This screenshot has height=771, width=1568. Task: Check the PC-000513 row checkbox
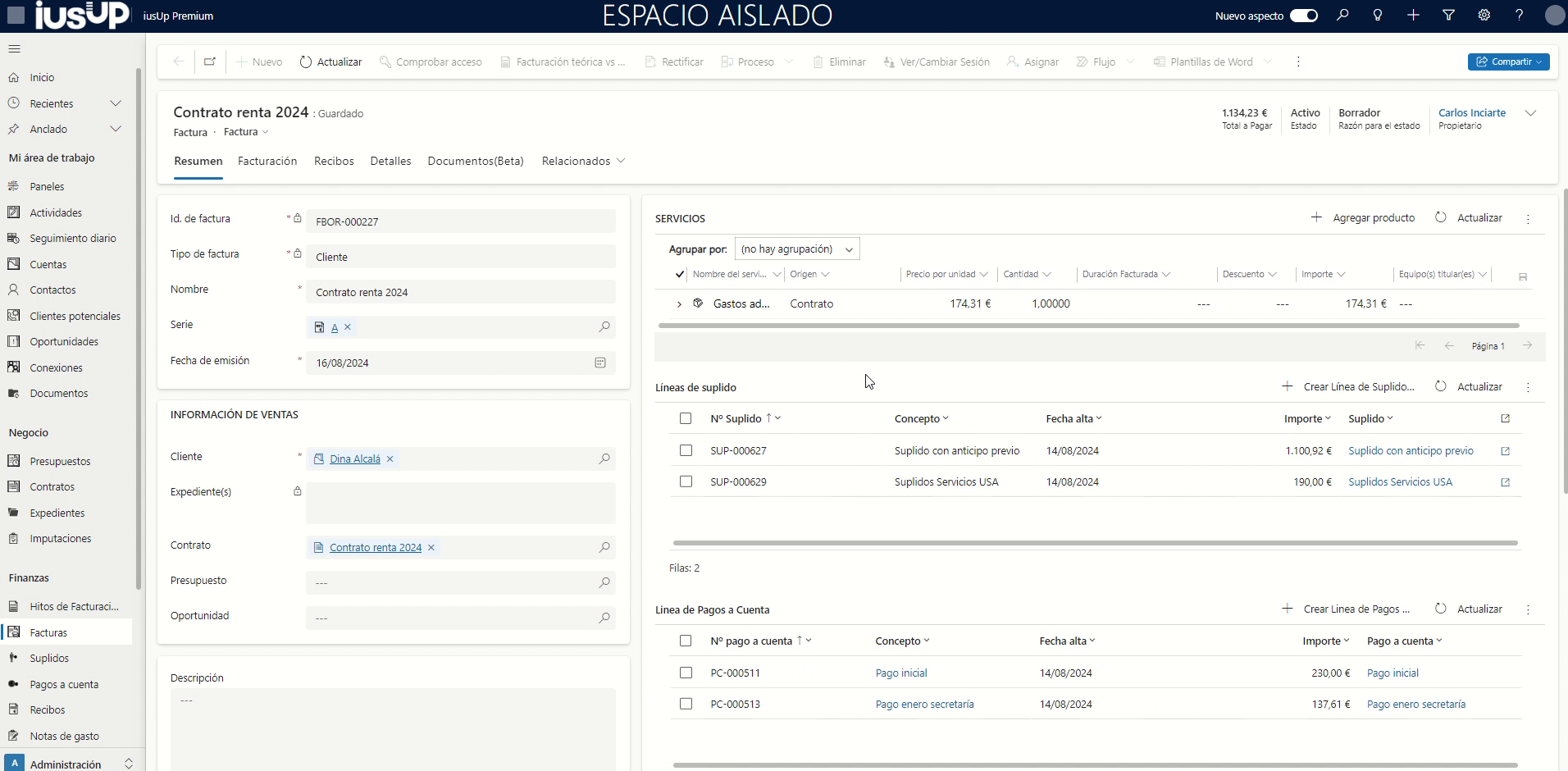click(686, 705)
